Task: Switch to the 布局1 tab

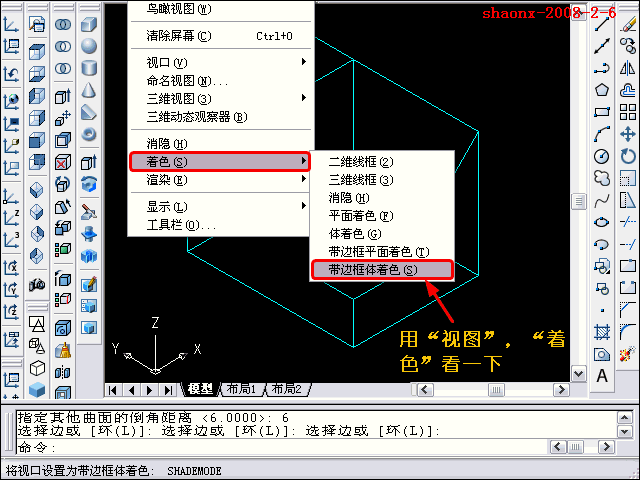Action: (x=241, y=389)
